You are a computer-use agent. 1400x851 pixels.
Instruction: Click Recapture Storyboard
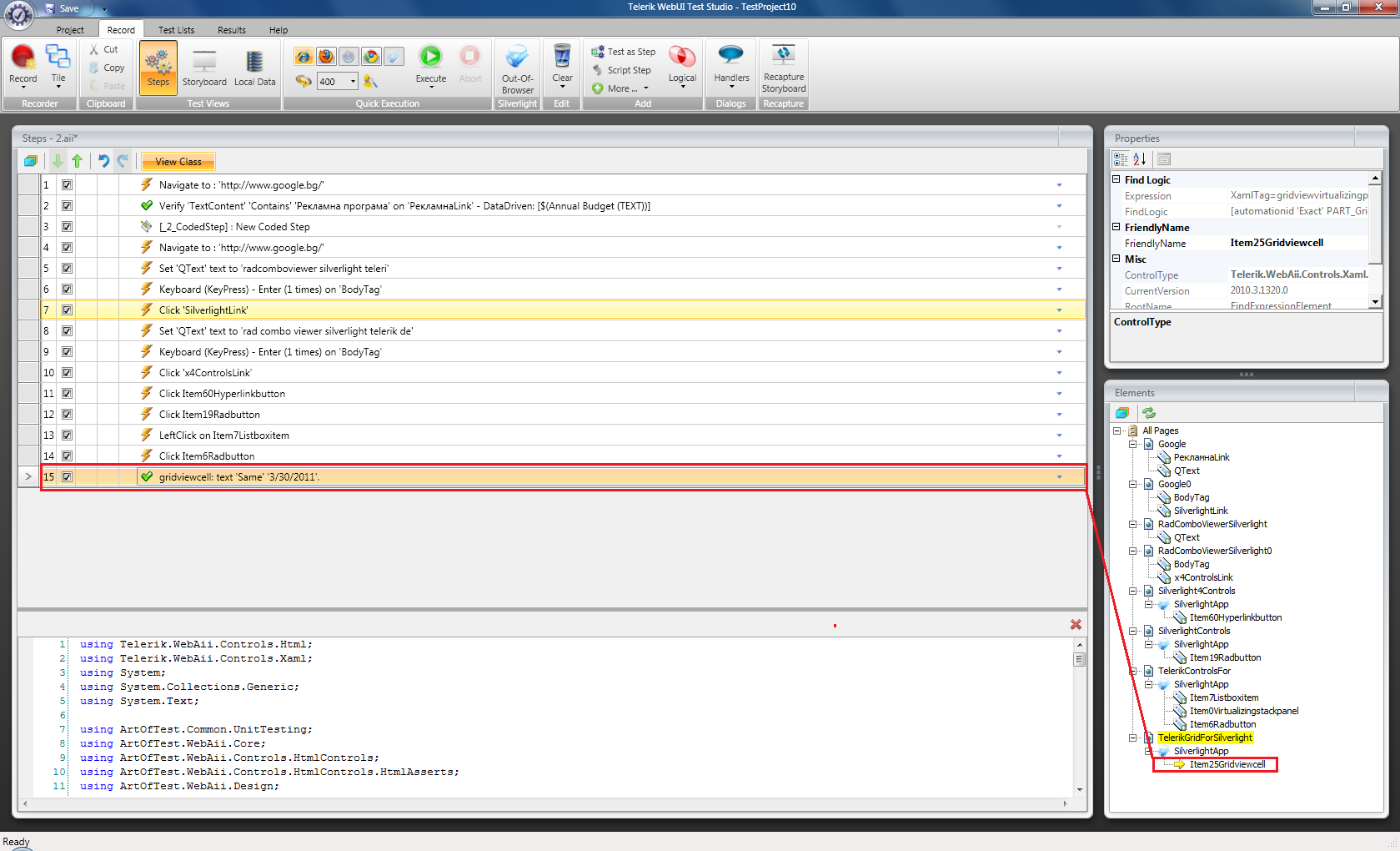point(784,68)
